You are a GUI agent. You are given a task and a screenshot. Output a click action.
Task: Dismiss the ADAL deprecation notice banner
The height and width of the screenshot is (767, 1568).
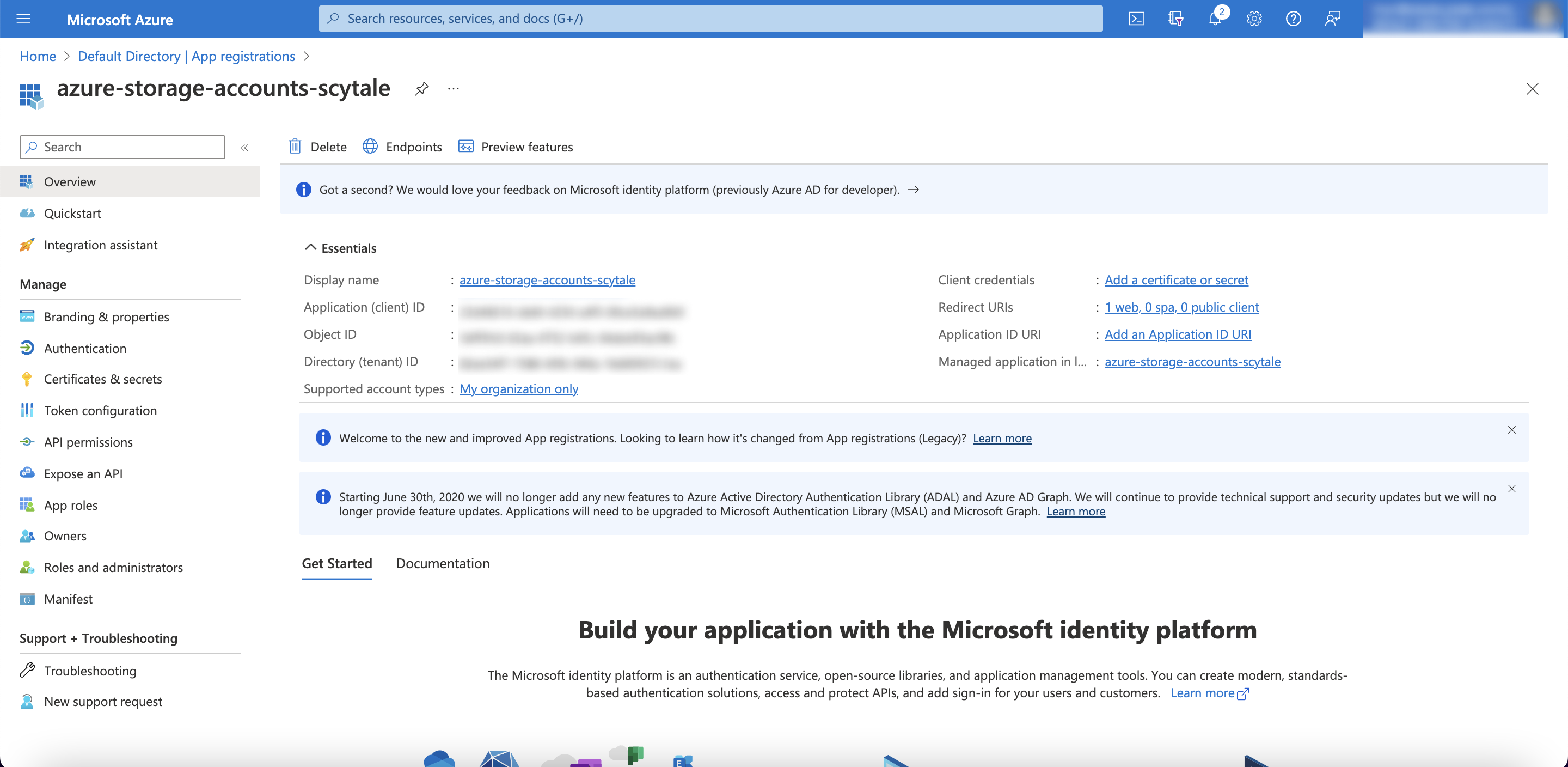coord(1511,489)
